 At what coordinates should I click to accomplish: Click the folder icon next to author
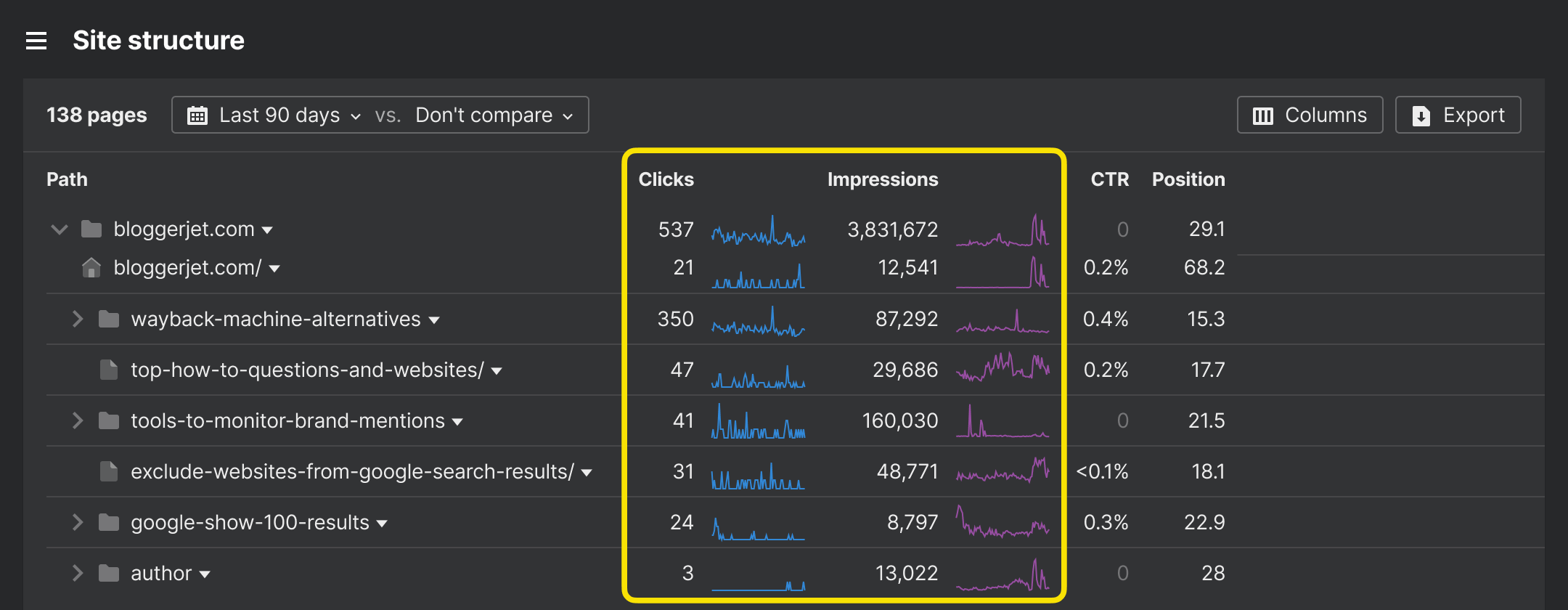[x=109, y=574]
